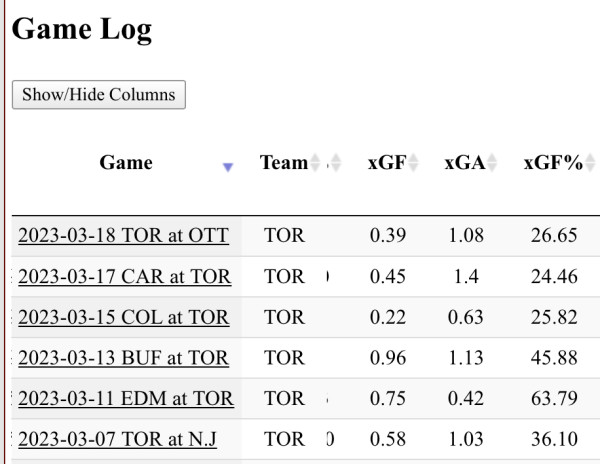Click the Game Log heading
This screenshot has height=464, width=600.
(82, 30)
